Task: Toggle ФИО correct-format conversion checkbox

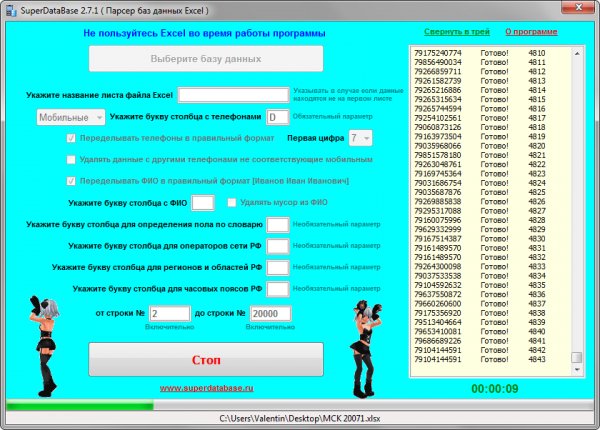Action: (71, 181)
